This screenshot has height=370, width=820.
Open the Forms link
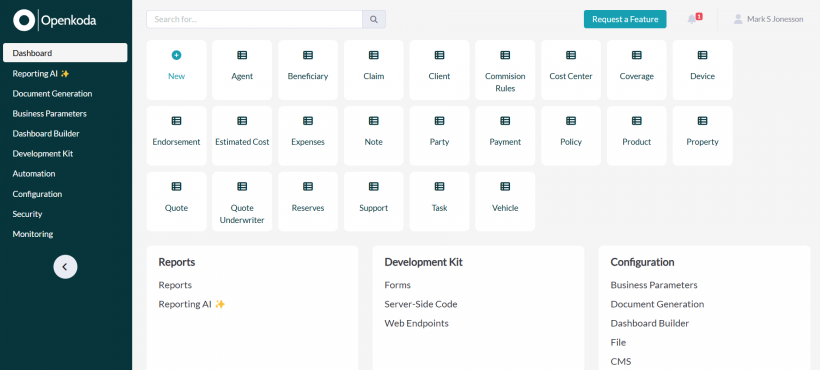pyautogui.click(x=397, y=285)
